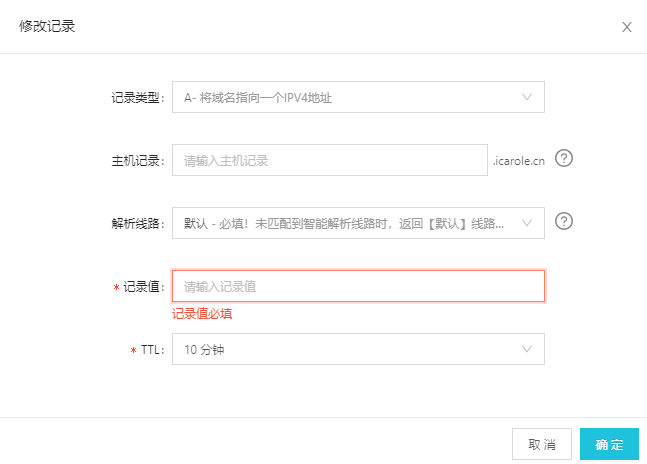Click the 取消 button

click(x=542, y=444)
